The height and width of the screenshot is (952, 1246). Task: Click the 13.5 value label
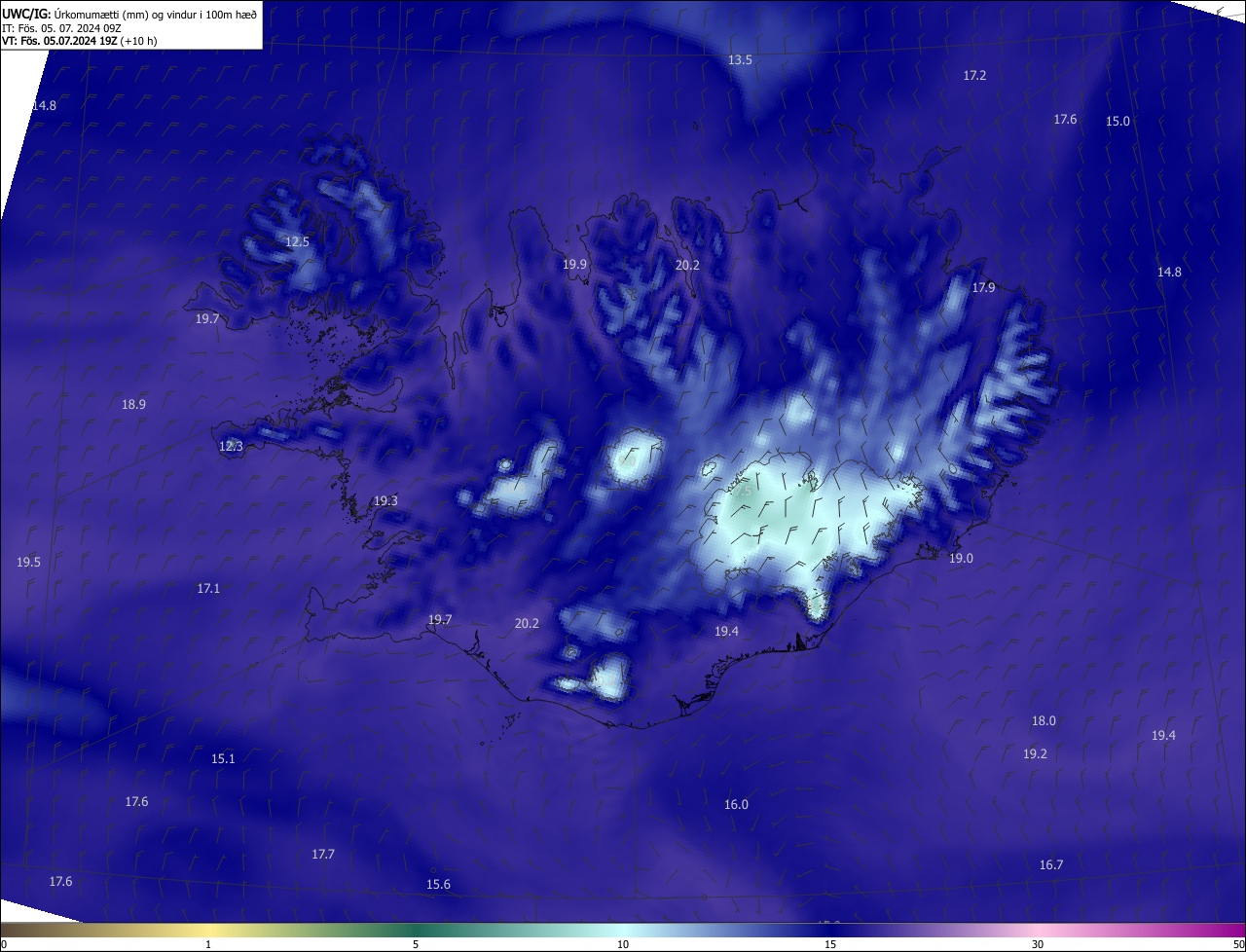[740, 60]
